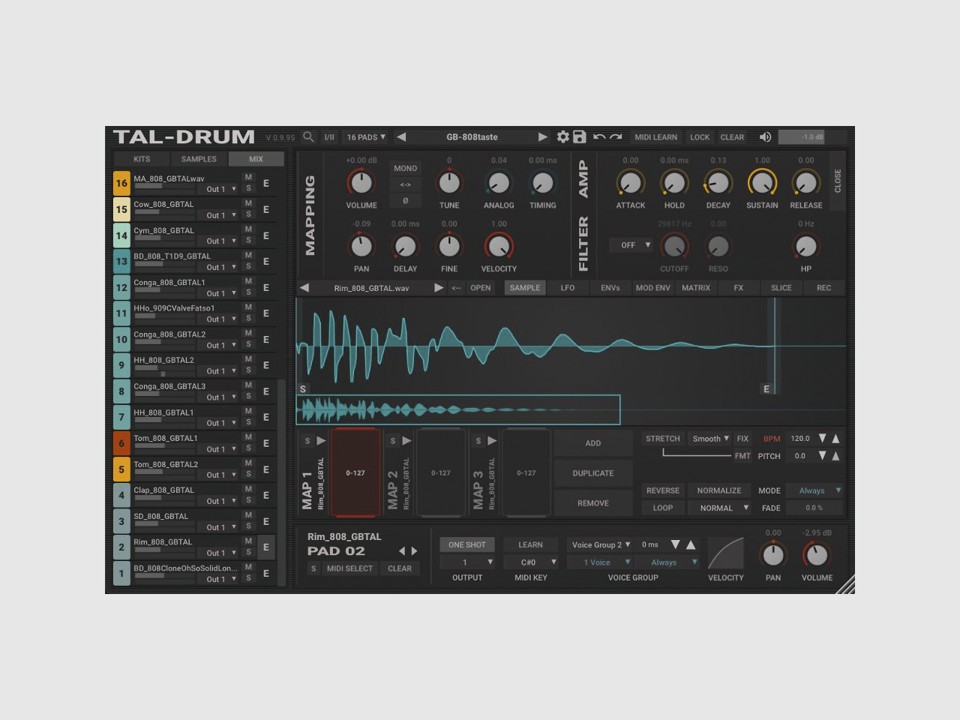The width and height of the screenshot is (960, 720).
Task: Open the SLICE tab
Action: click(781, 288)
